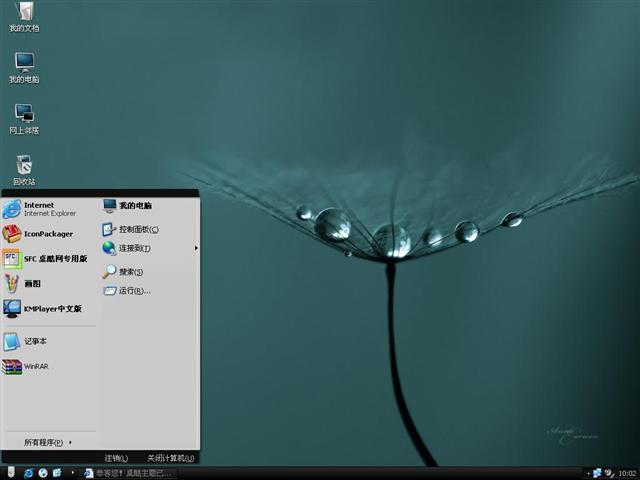Click 我的电脑 in the Start menu's right column

pyautogui.click(x=135, y=206)
